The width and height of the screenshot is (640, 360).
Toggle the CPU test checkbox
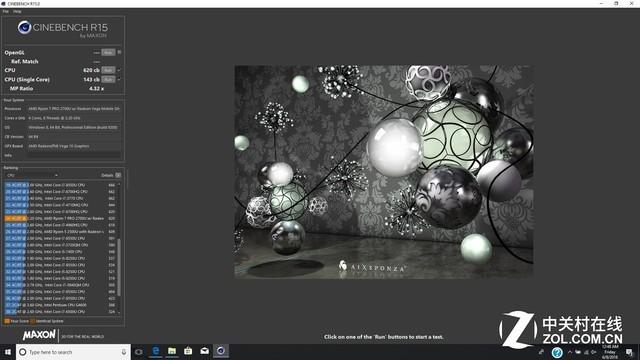[119, 70]
